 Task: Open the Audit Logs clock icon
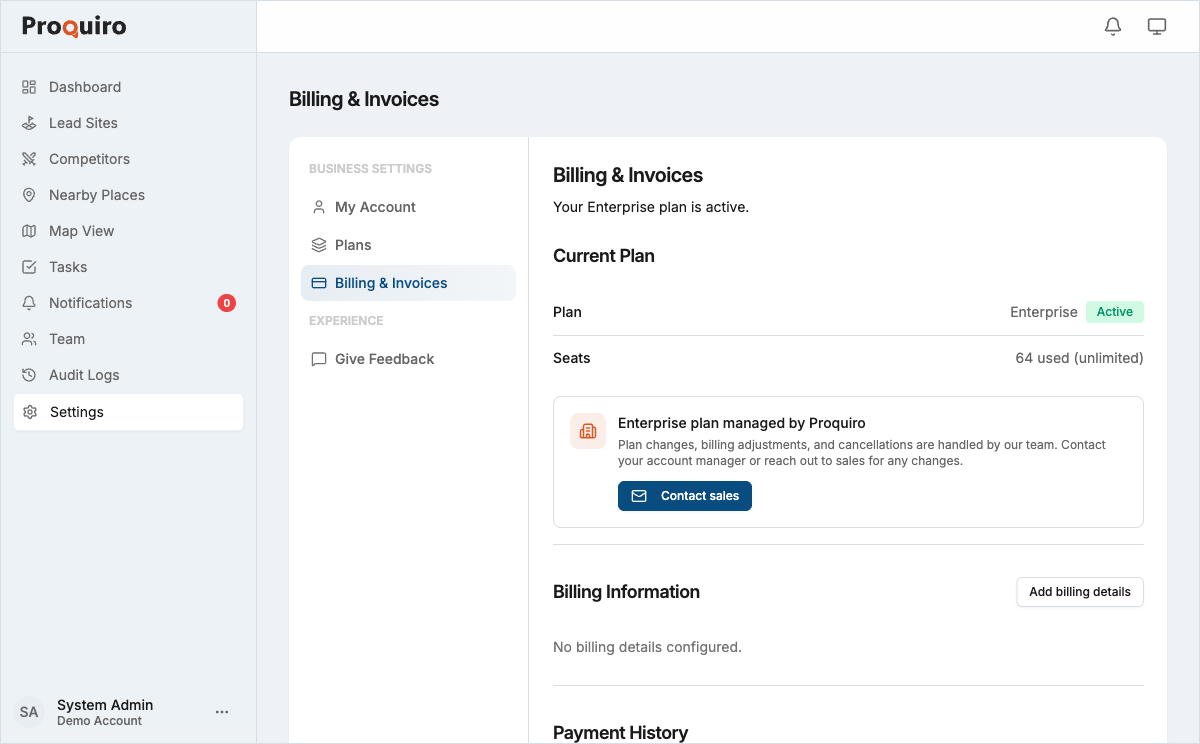coord(30,374)
